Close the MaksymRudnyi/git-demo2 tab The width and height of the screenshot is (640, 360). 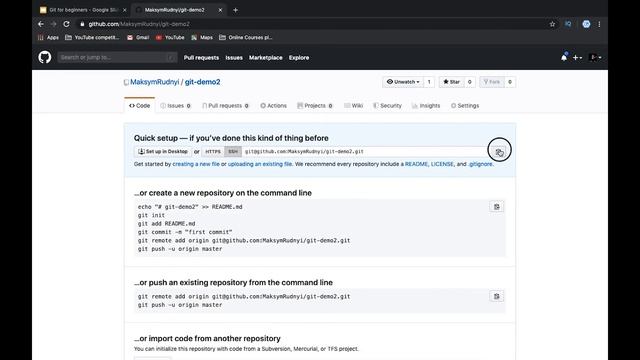220,10
